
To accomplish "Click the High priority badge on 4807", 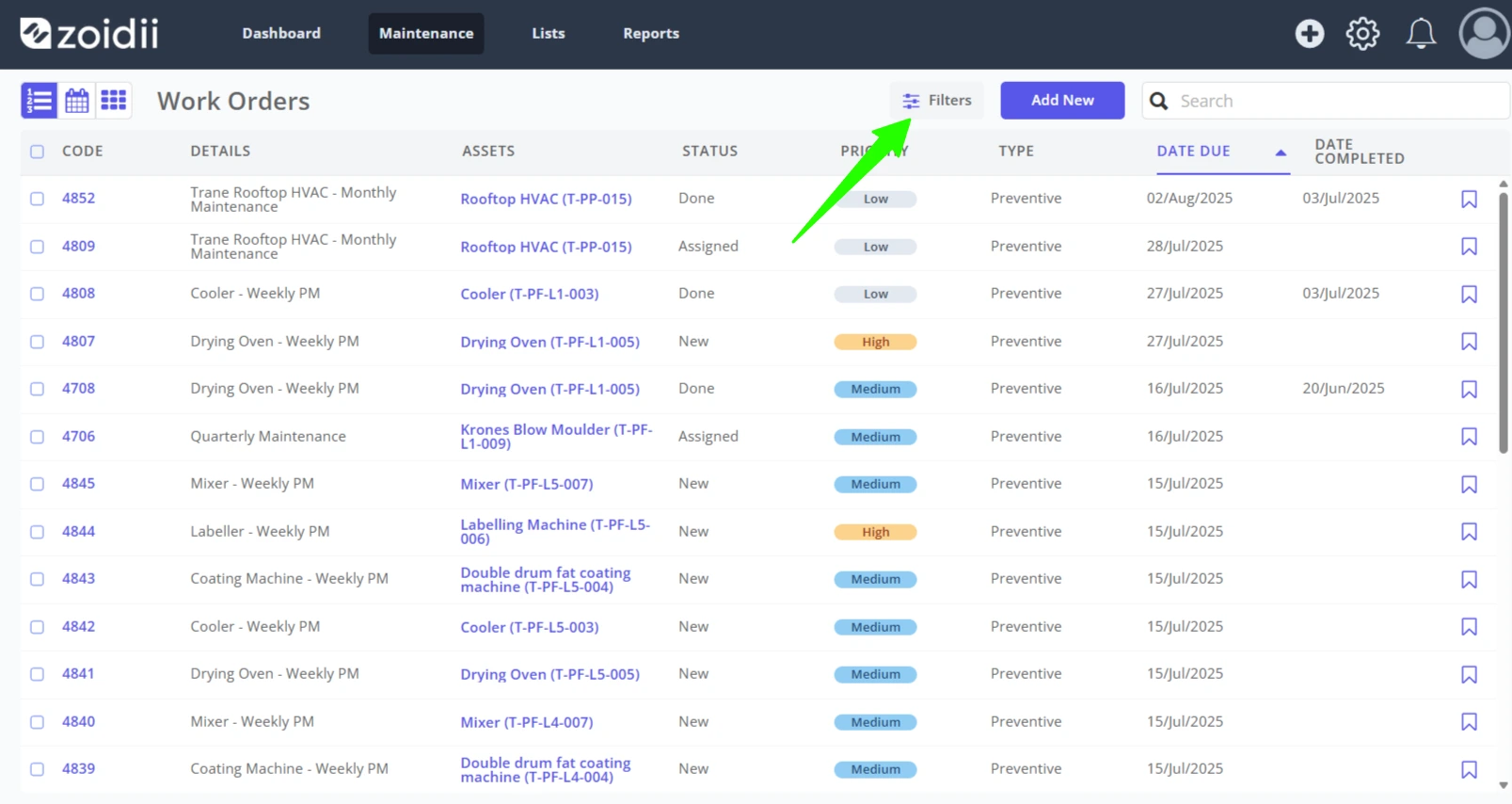I will click(x=875, y=342).
